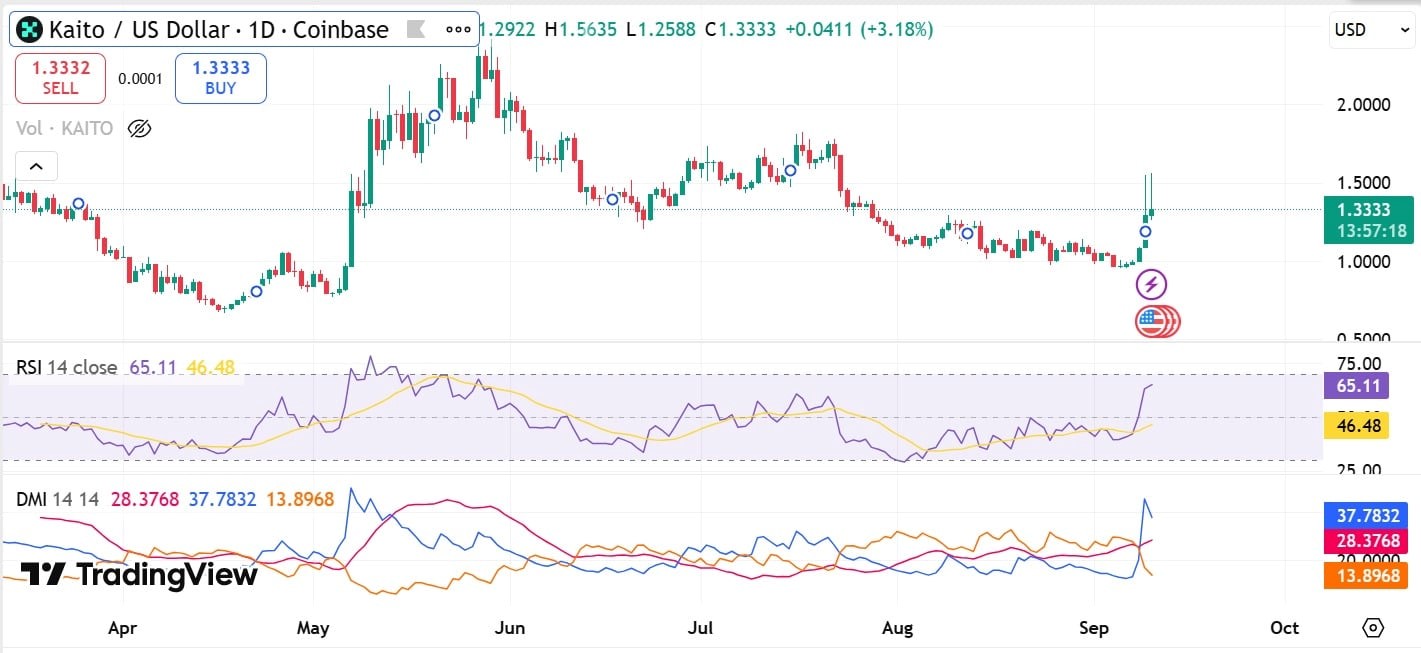Viewport: 1421px width, 653px height.
Task: Select the DMI 14 14 indicator legend
Action: click(57, 499)
